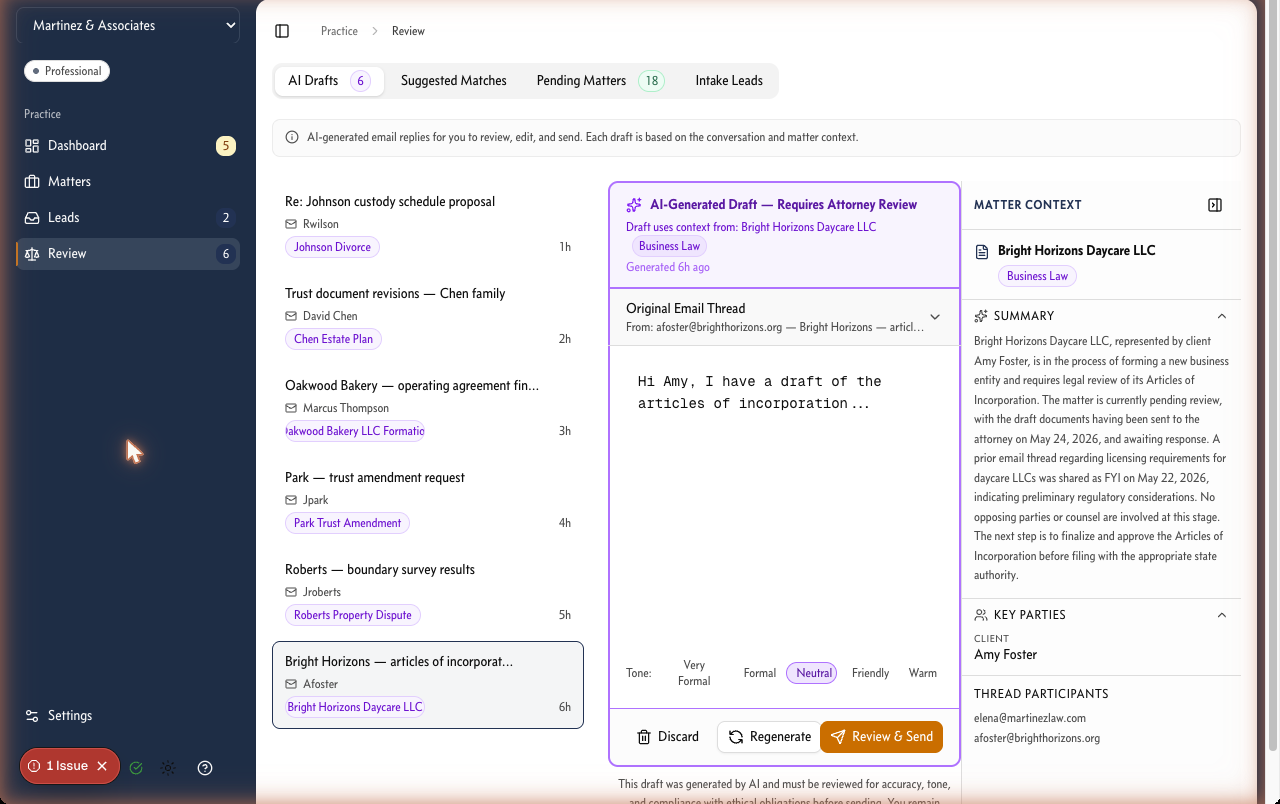This screenshot has height=804, width=1280.
Task: Click the Chen Estate Plan matter tag
Action: click(333, 339)
